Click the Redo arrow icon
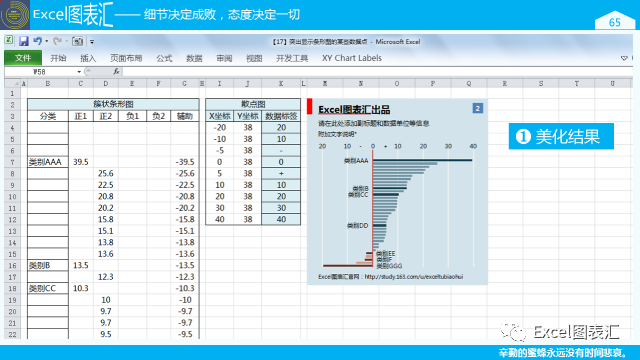640x360 pixels. click(x=58, y=41)
